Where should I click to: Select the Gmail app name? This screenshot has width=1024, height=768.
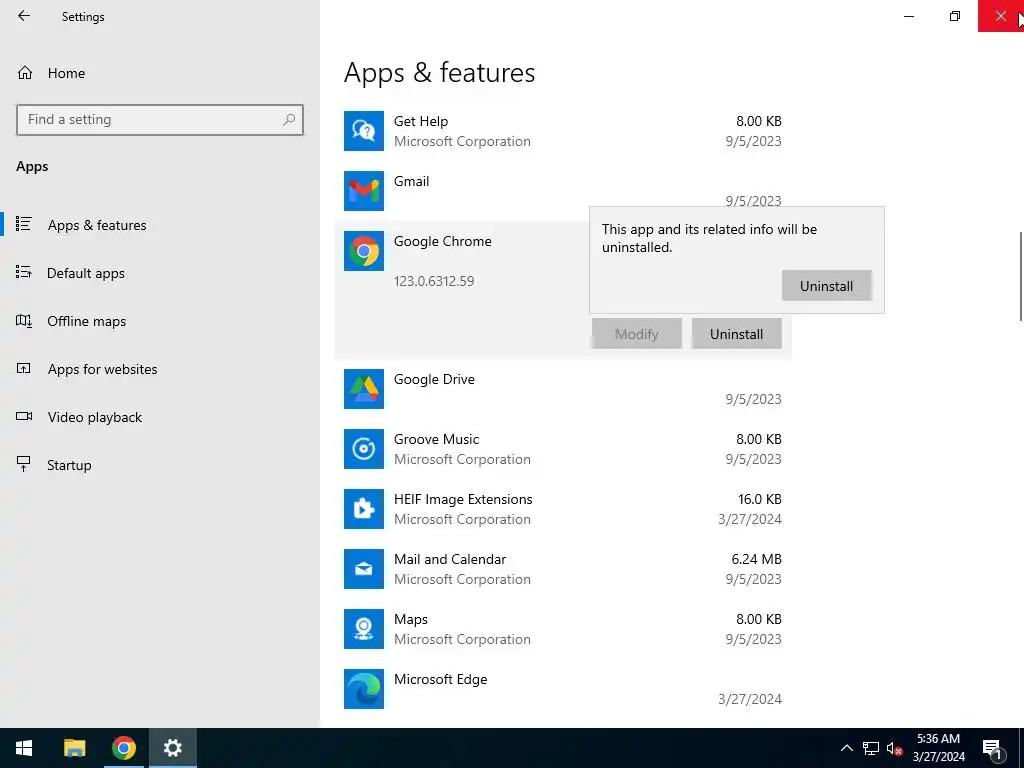point(411,181)
